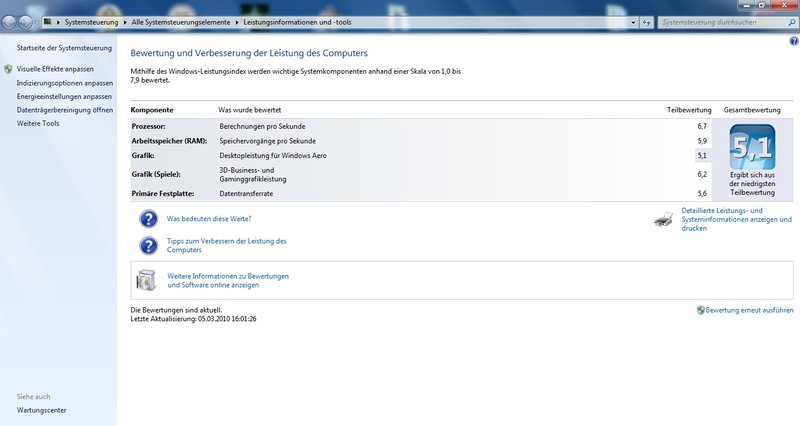Click Was bedeuten diese Werte link
The height and width of the screenshot is (426, 800).
209,219
